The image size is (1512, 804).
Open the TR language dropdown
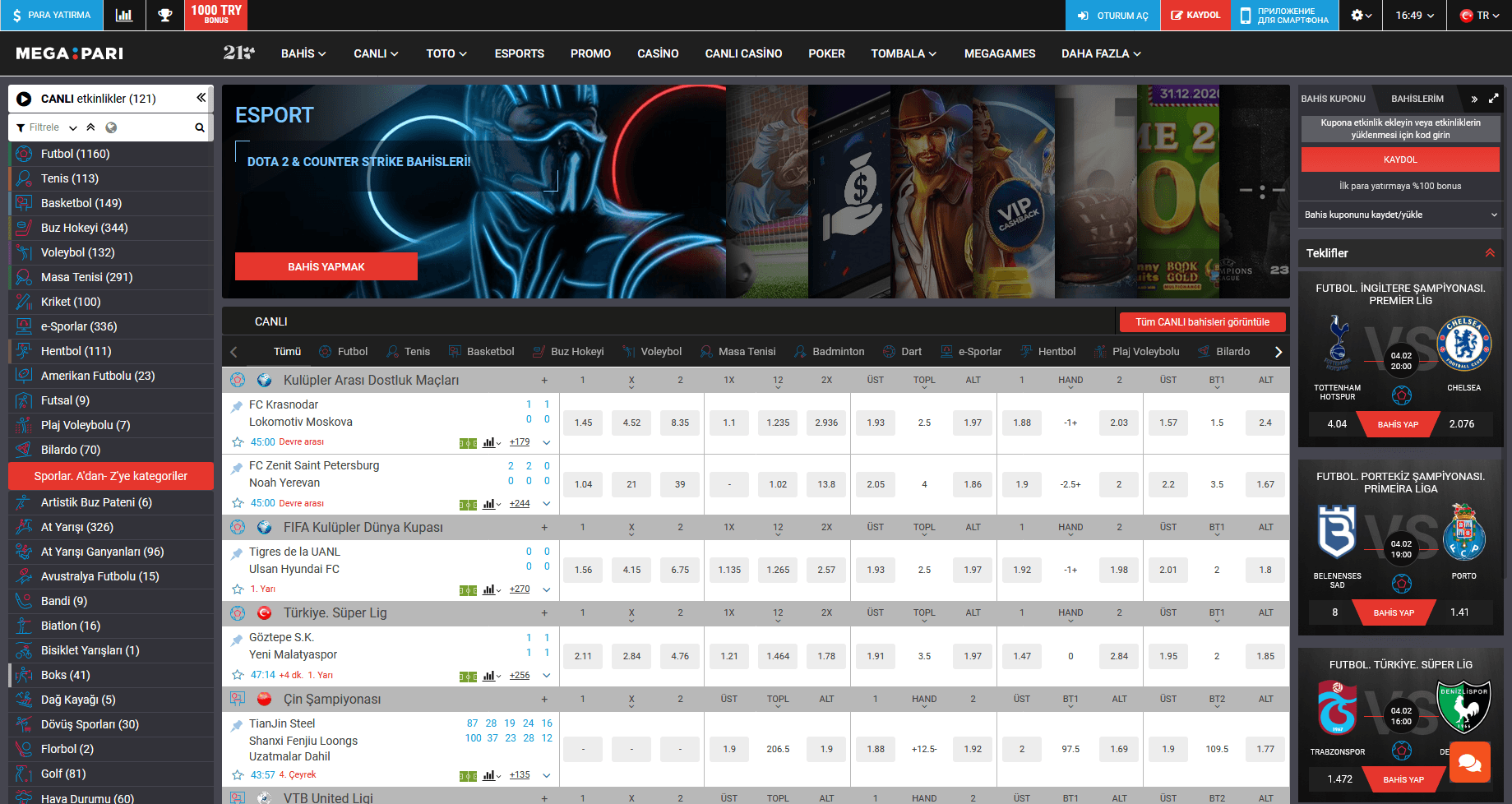pyautogui.click(x=1479, y=15)
